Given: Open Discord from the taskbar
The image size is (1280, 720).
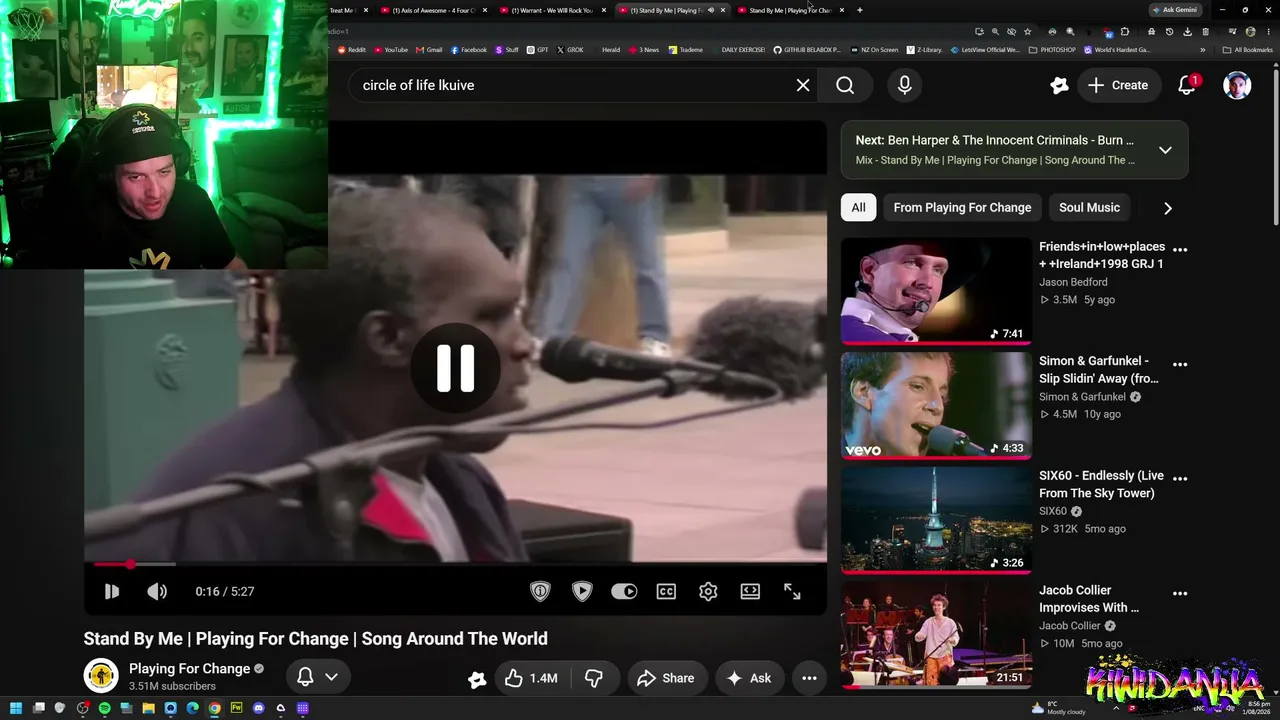Looking at the screenshot, I should coord(259,708).
